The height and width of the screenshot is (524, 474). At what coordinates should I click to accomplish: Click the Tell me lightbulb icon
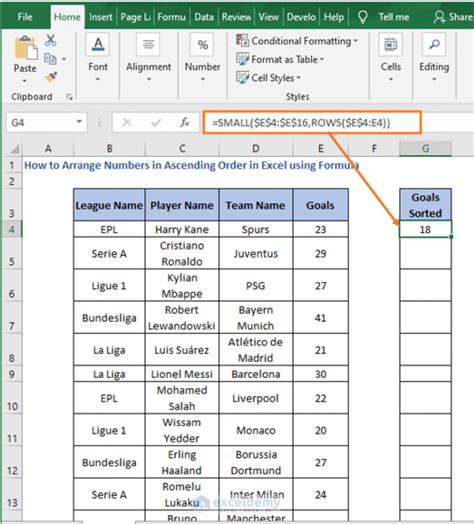pyautogui.click(x=363, y=17)
